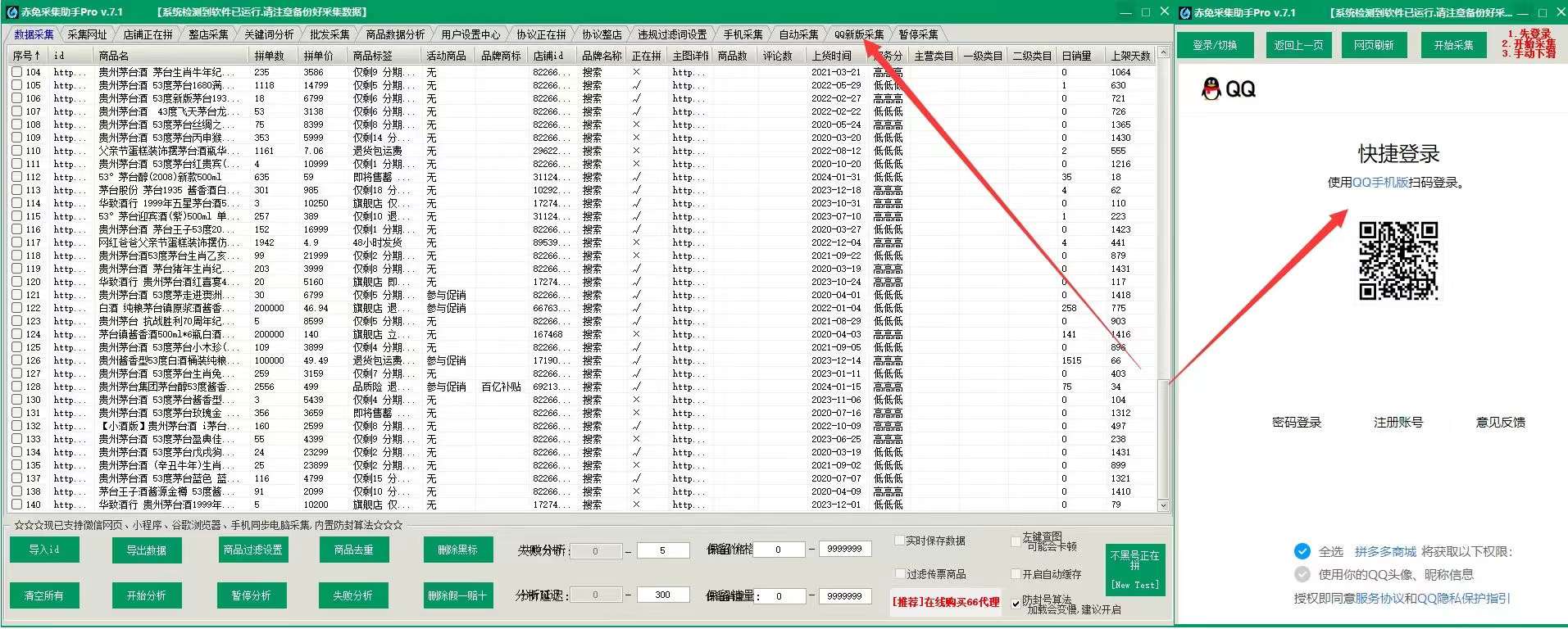Screen dimensions: 1568x629
Task: Open the 注册账号 link
Action: point(1398,423)
